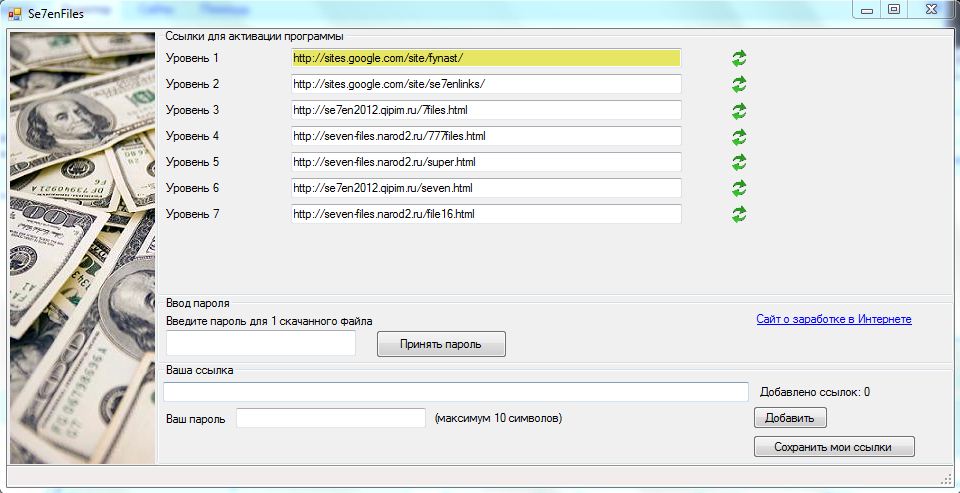Click the Уровень 1 label
The image size is (960, 493).
click(x=192, y=58)
